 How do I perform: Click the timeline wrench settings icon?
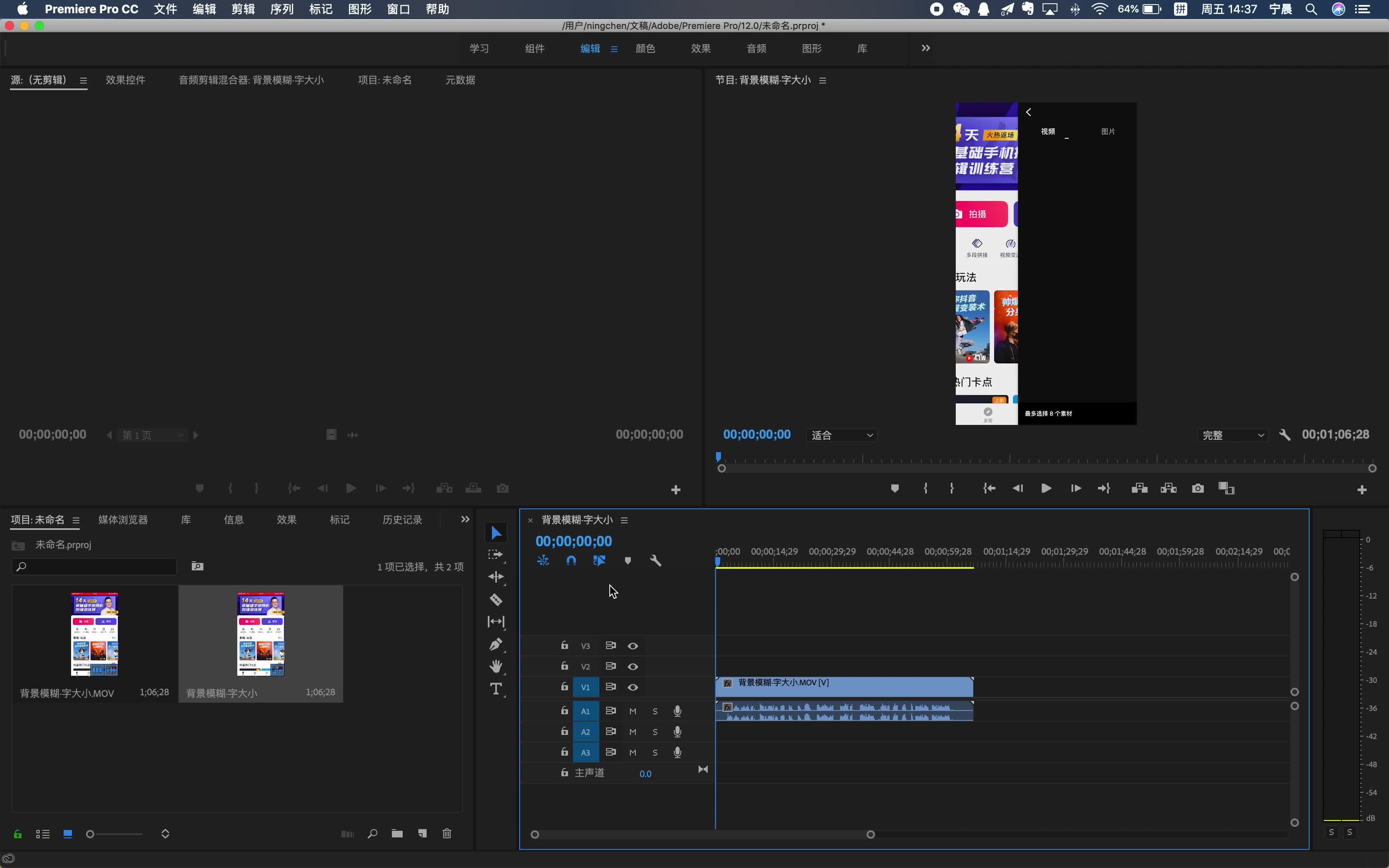click(656, 560)
